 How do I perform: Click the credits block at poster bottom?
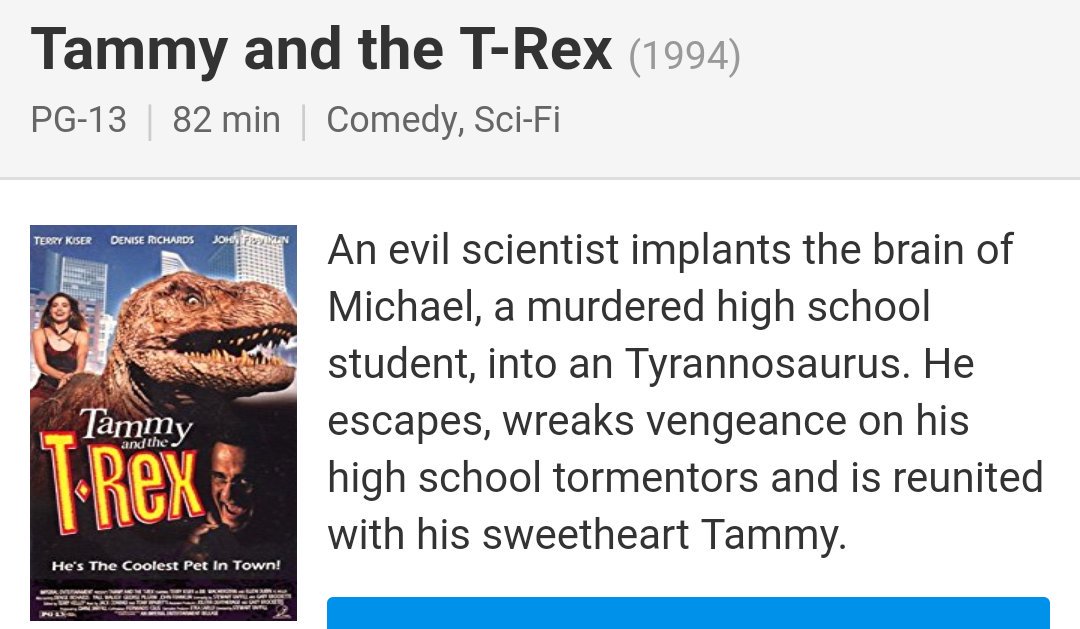click(x=163, y=602)
